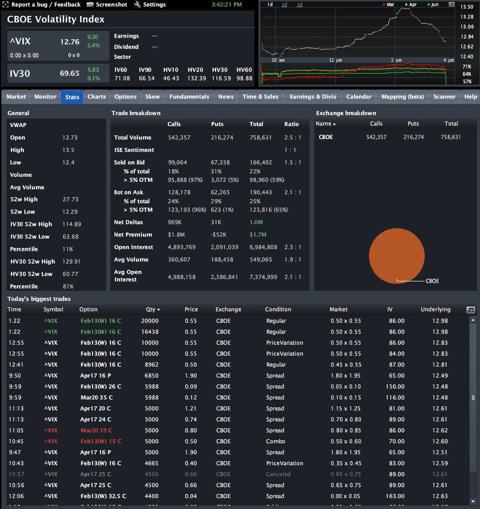The width and height of the screenshot is (480, 509).
Task: Click the chart options icon above the price graph
Action: (451, 5)
